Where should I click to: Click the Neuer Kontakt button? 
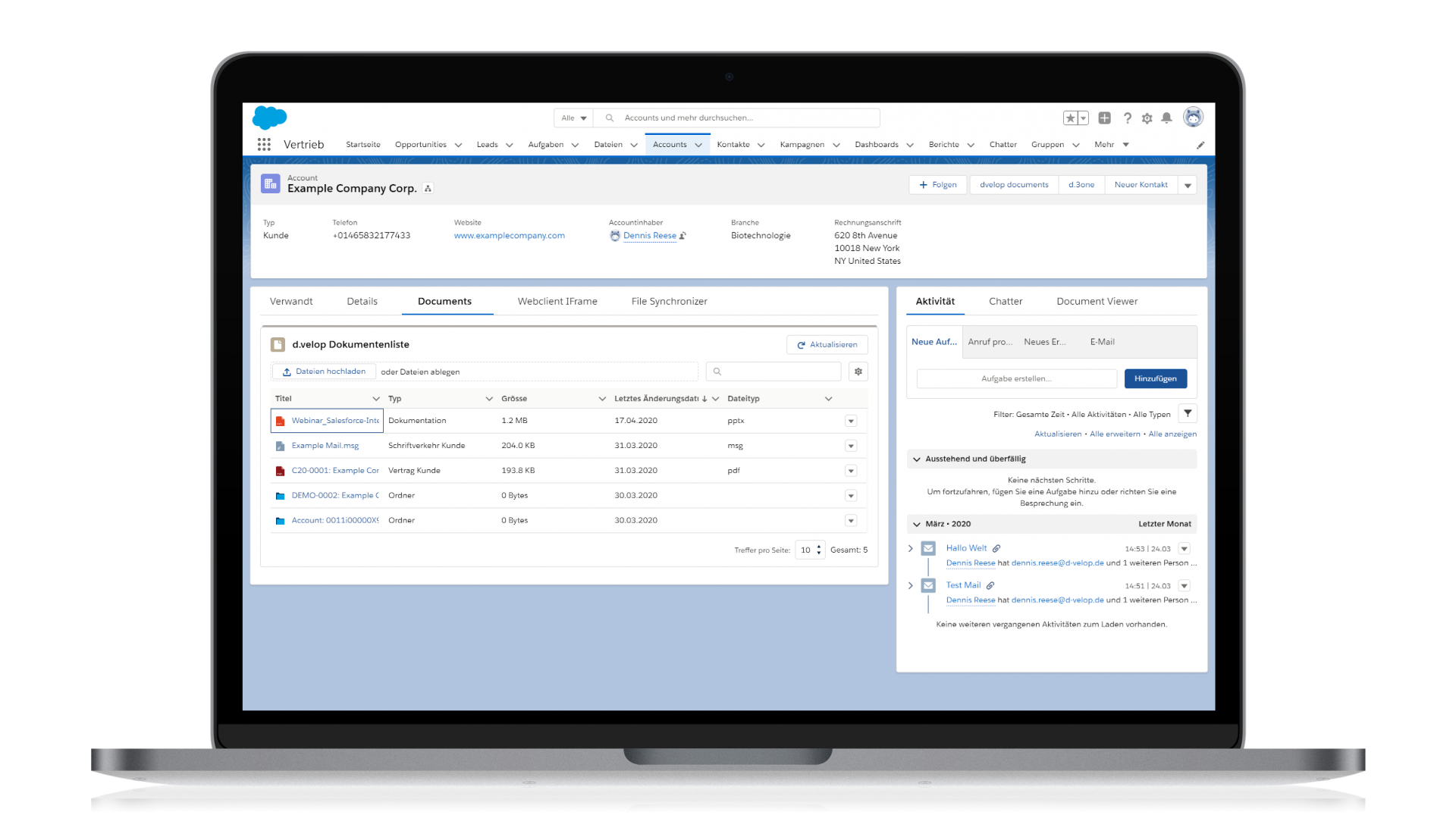click(x=1141, y=185)
